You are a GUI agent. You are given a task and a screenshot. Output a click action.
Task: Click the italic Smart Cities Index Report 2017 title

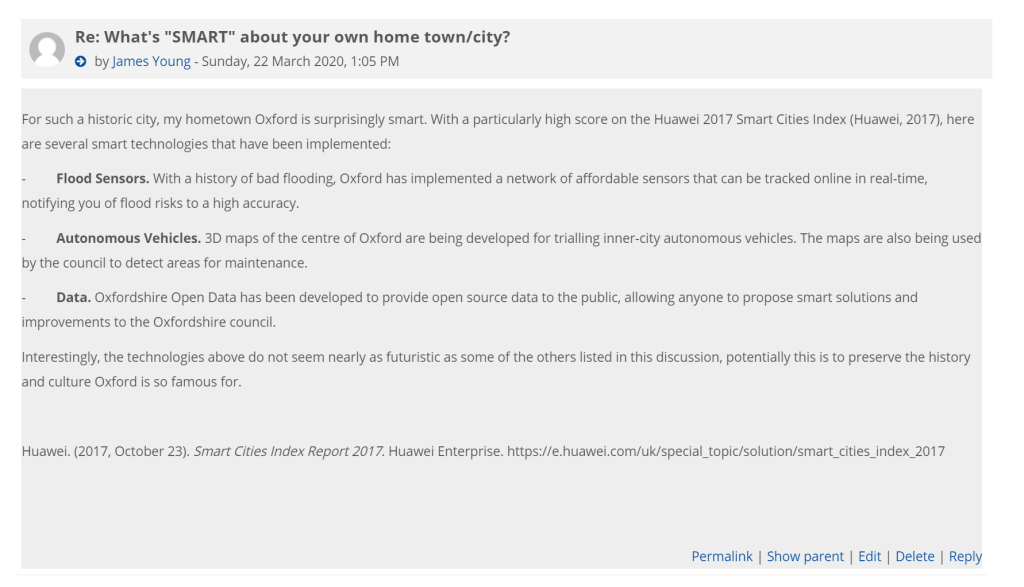288,452
